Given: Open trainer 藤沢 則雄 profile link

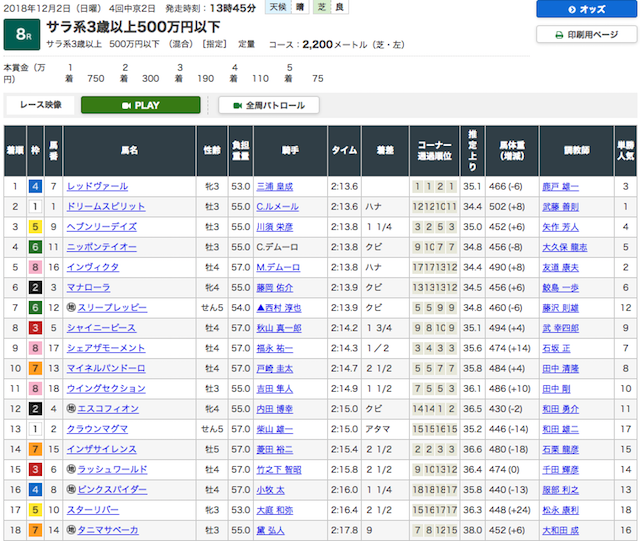Looking at the screenshot, I should click(560, 308).
